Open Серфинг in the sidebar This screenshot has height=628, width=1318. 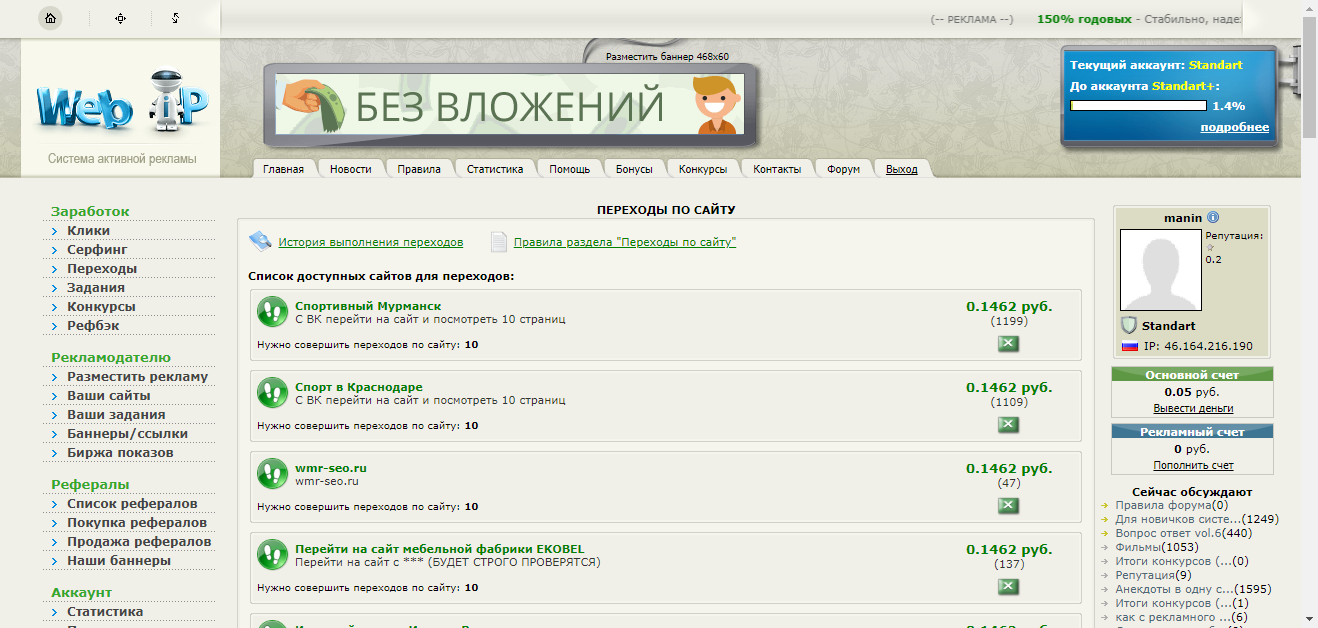[97, 249]
